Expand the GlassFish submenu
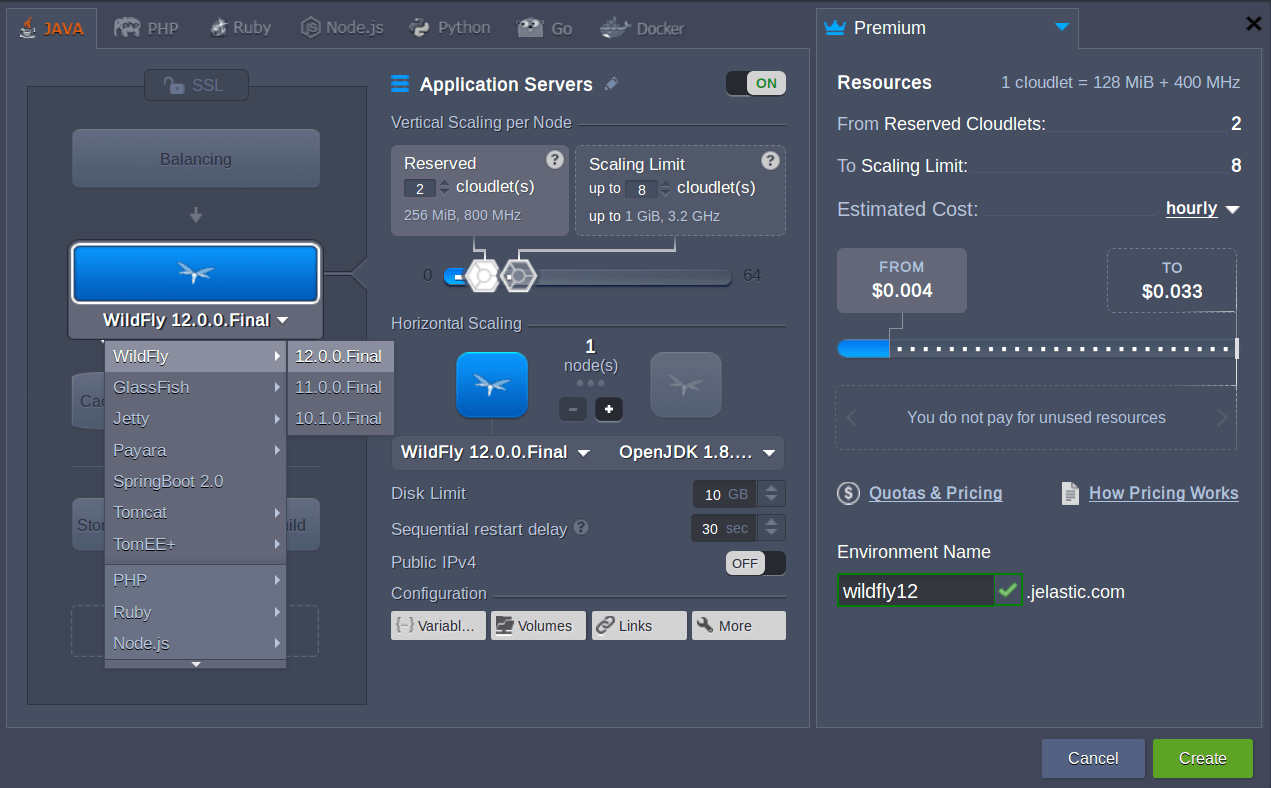This screenshot has width=1271, height=788. (196, 387)
